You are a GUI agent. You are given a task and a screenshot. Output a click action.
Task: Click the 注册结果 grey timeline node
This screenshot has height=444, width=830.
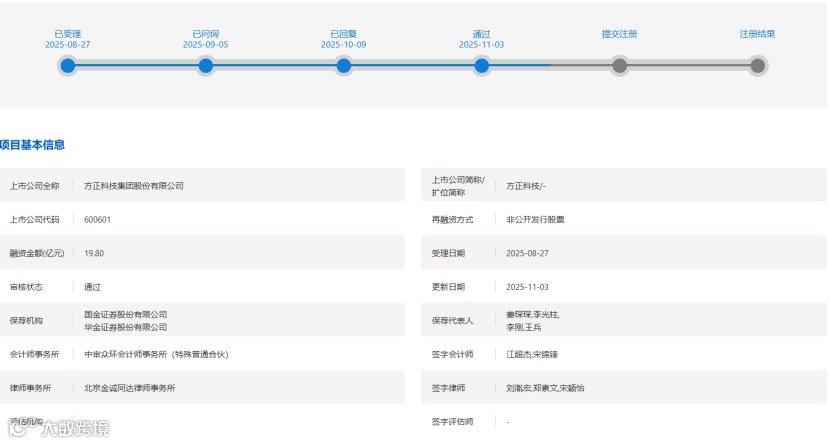point(757,66)
